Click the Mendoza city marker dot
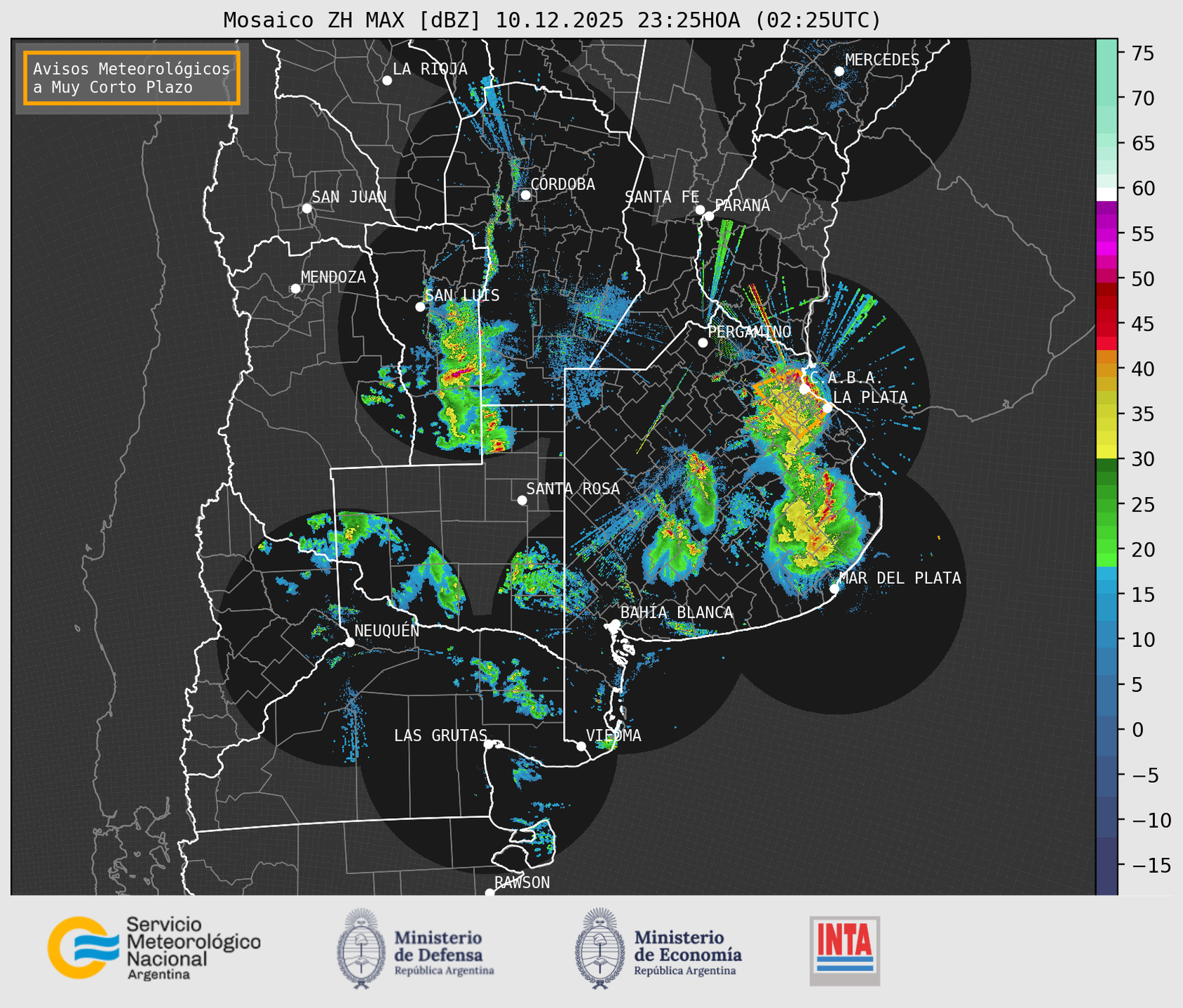Screen dimensions: 1183x1008 click(295, 289)
